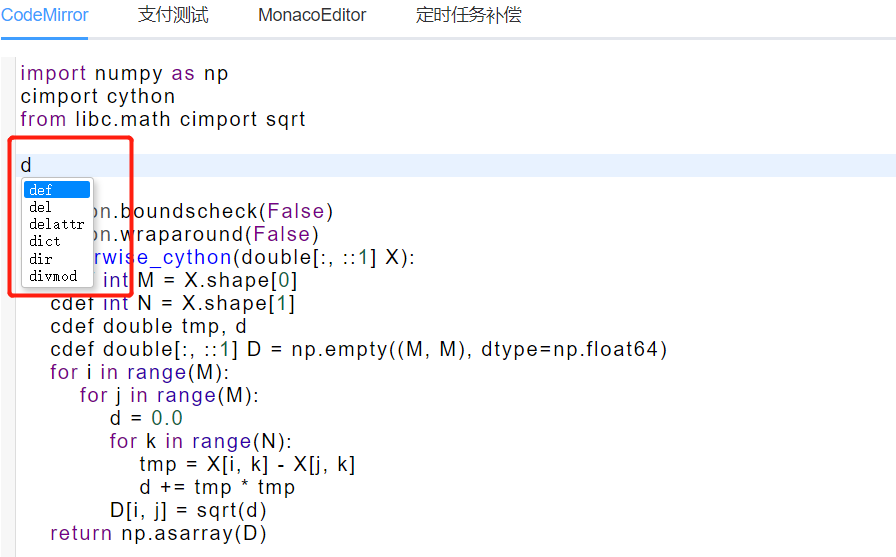This screenshot has height=557, width=896.
Task: Switch to the CodeMirror tab
Action: click(x=45, y=15)
